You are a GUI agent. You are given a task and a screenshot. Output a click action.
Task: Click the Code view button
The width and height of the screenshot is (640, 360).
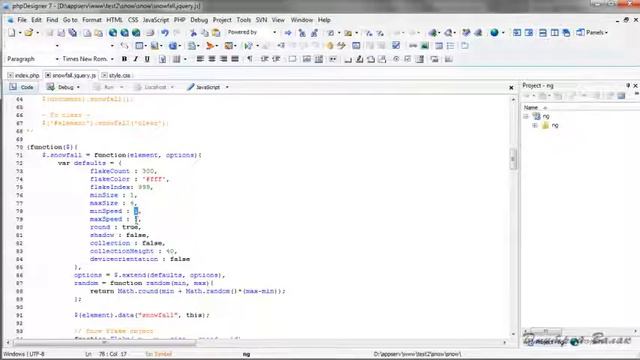22,87
